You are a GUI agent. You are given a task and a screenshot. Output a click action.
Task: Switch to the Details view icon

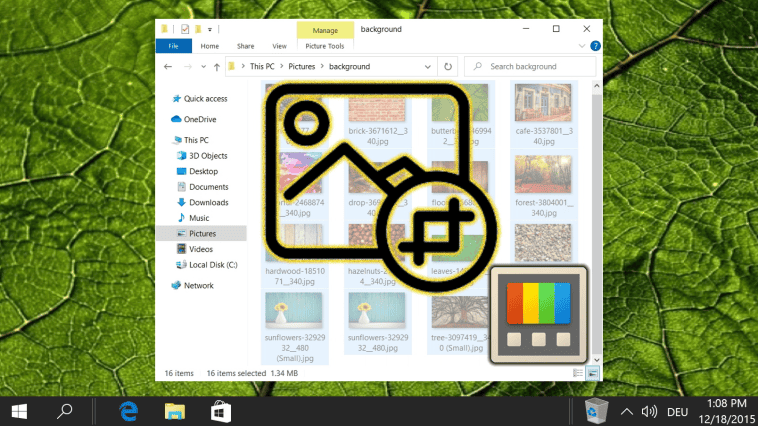[x=578, y=373]
